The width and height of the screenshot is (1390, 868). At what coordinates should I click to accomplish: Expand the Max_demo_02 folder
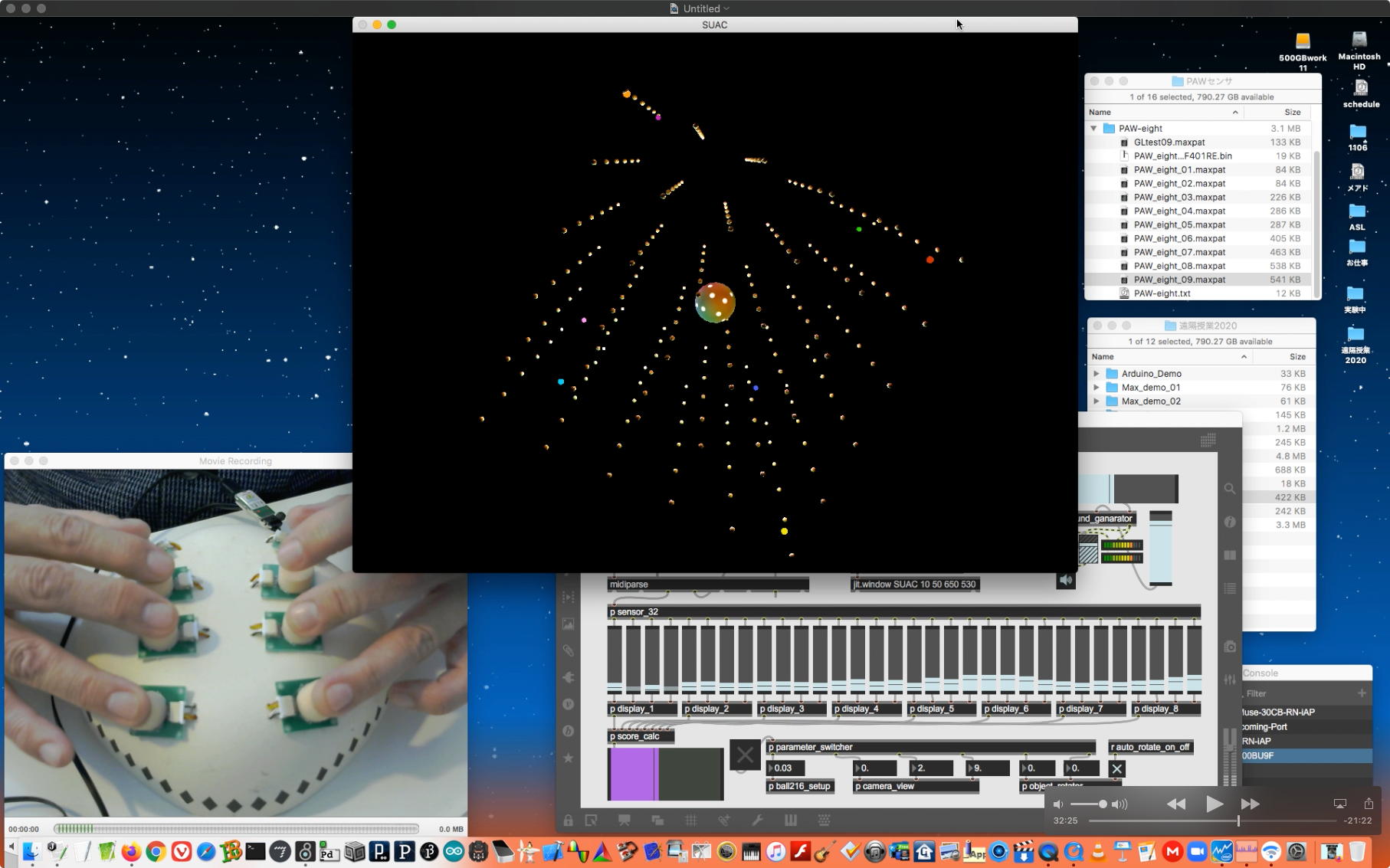(x=1097, y=401)
